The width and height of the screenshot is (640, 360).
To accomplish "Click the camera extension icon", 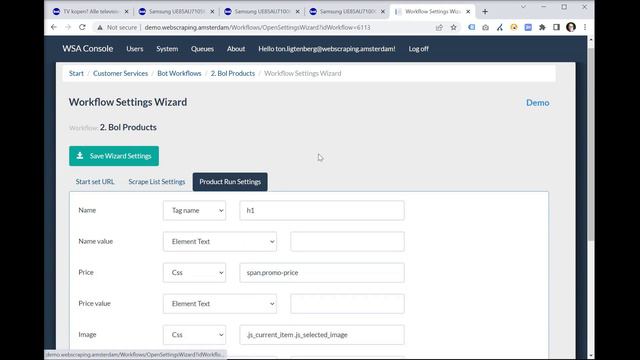I will pos(485,27).
